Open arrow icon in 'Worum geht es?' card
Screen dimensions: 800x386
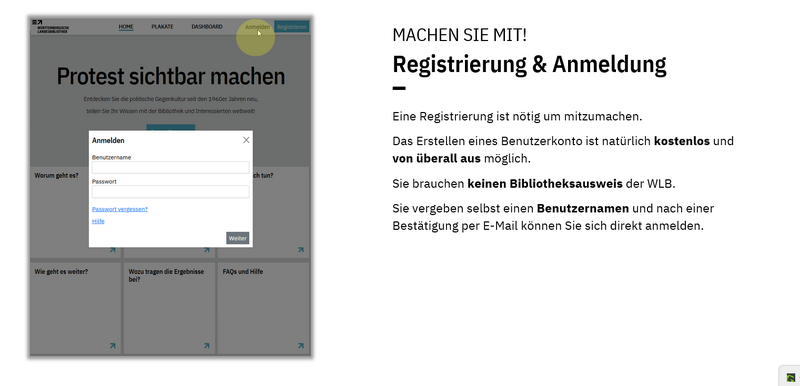(x=112, y=250)
